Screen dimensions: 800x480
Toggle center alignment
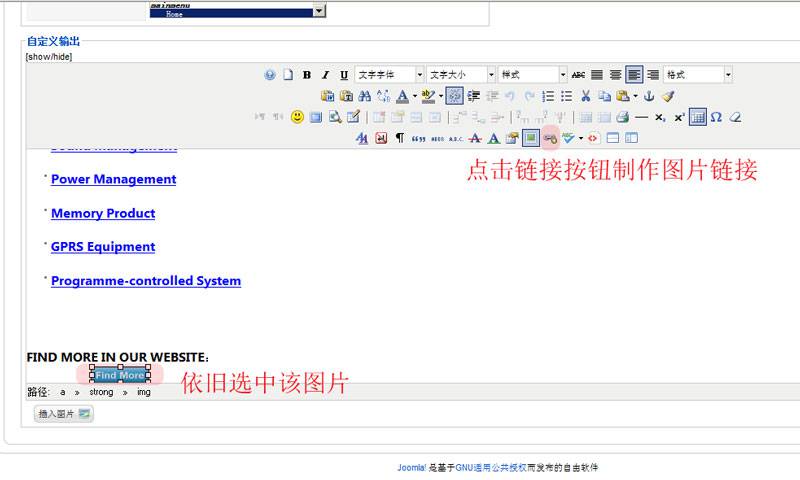click(x=615, y=75)
